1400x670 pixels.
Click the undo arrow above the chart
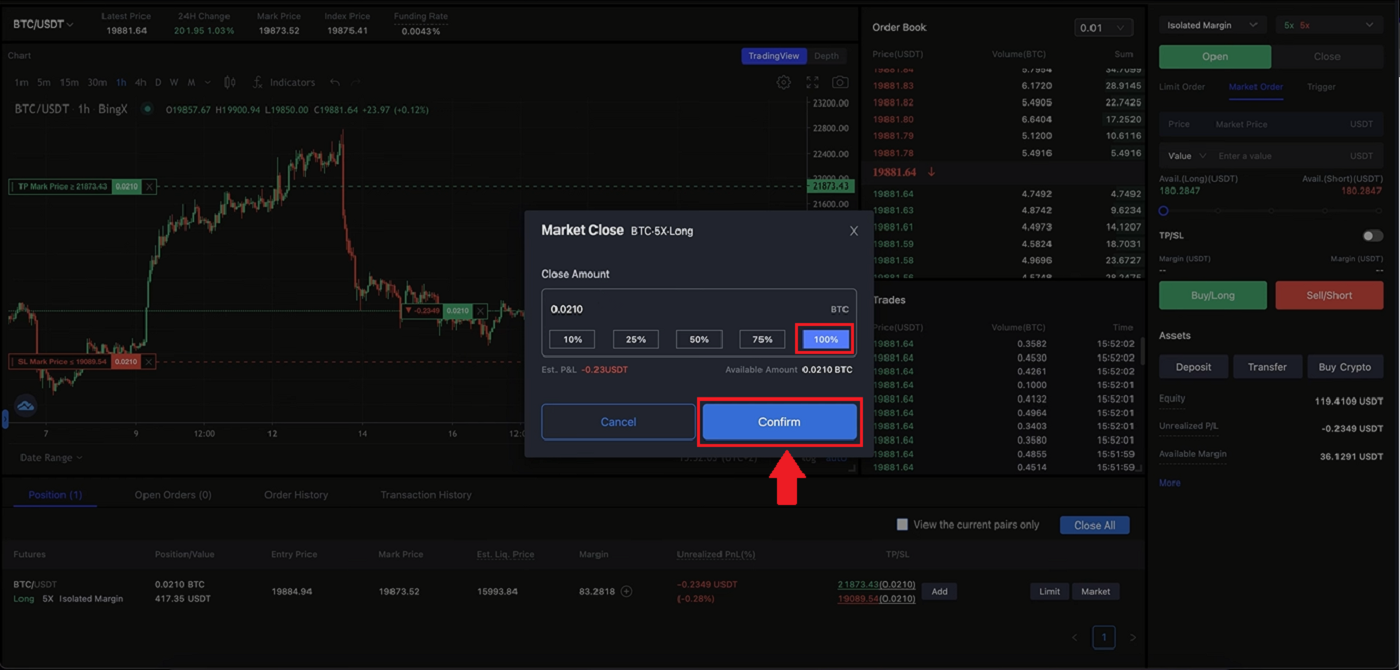point(335,82)
